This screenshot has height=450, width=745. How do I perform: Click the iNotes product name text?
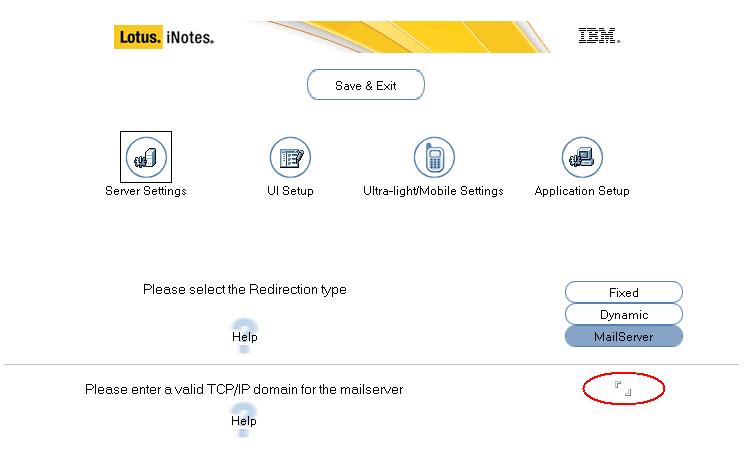pyautogui.click(x=190, y=37)
